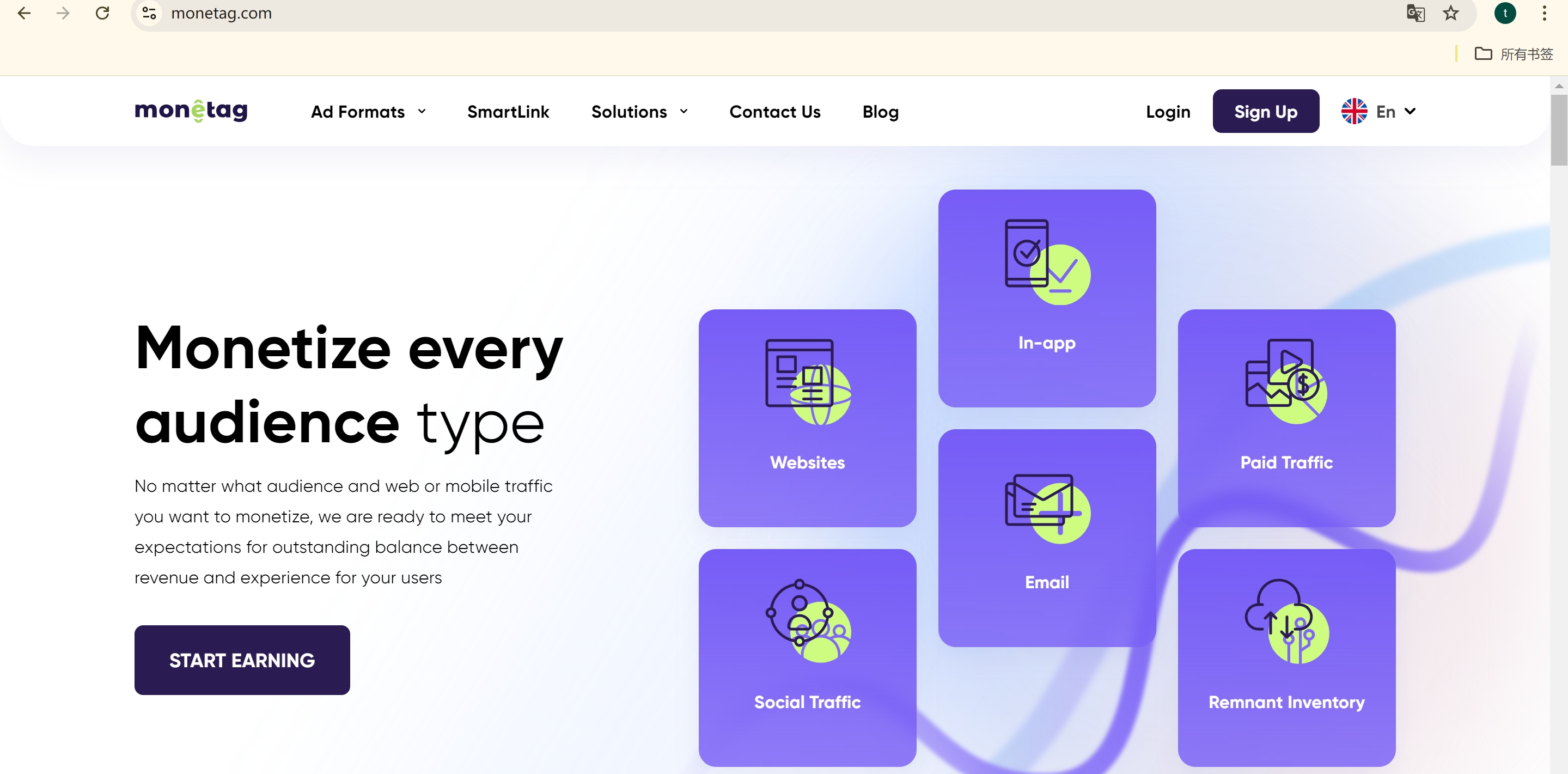1568x774 pixels.
Task: Choose the Social Traffic people icon card
Action: click(807, 657)
